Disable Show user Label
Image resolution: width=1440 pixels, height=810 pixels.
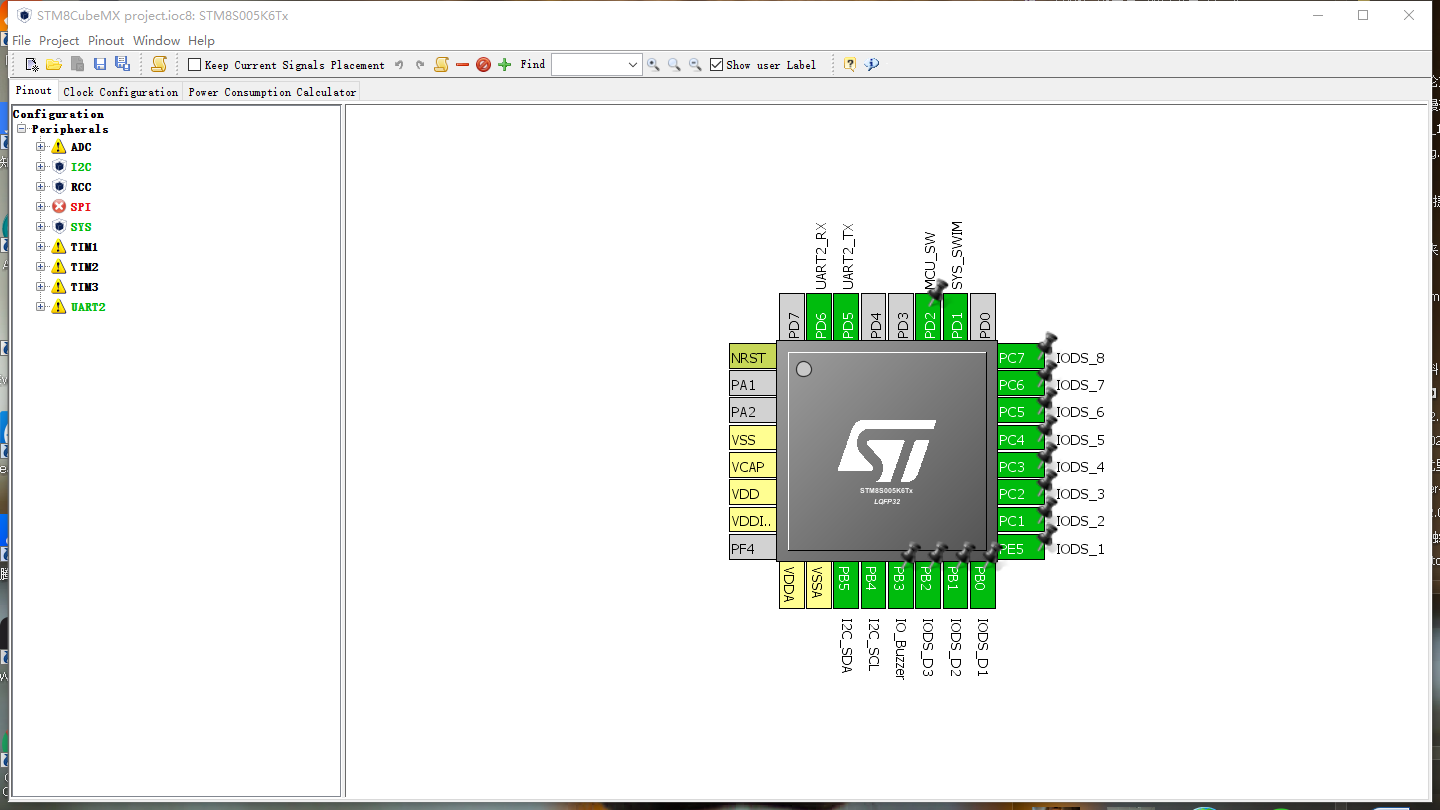pyautogui.click(x=716, y=64)
